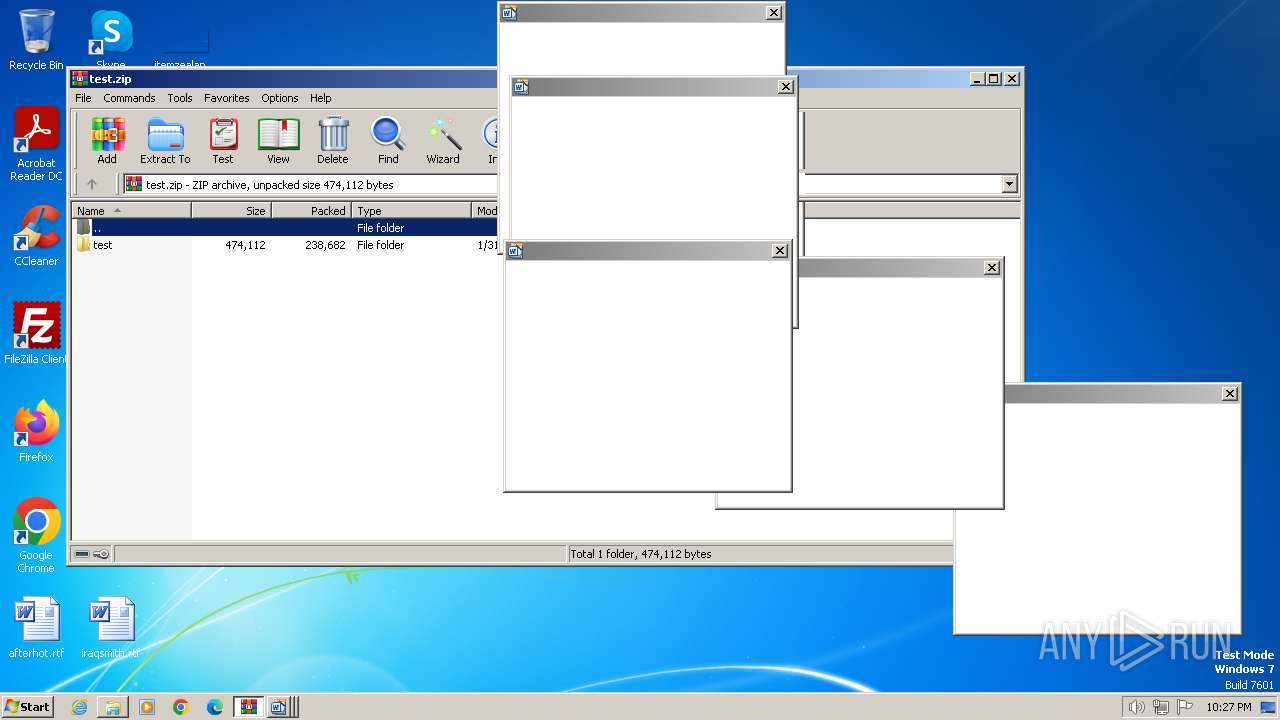The width and height of the screenshot is (1280, 720).
Task: Open the Favorites menu
Action: 227,98
